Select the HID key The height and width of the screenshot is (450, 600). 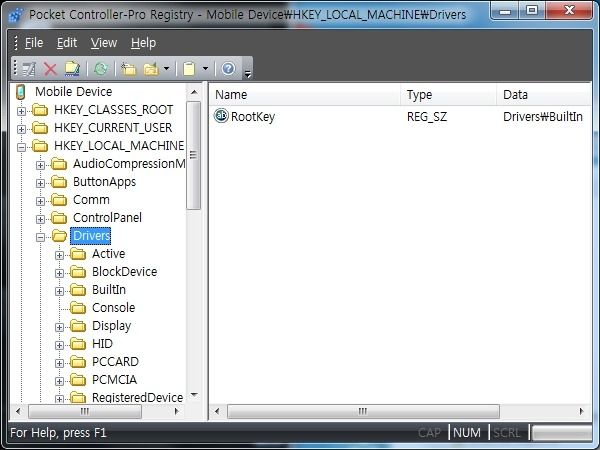pos(102,344)
